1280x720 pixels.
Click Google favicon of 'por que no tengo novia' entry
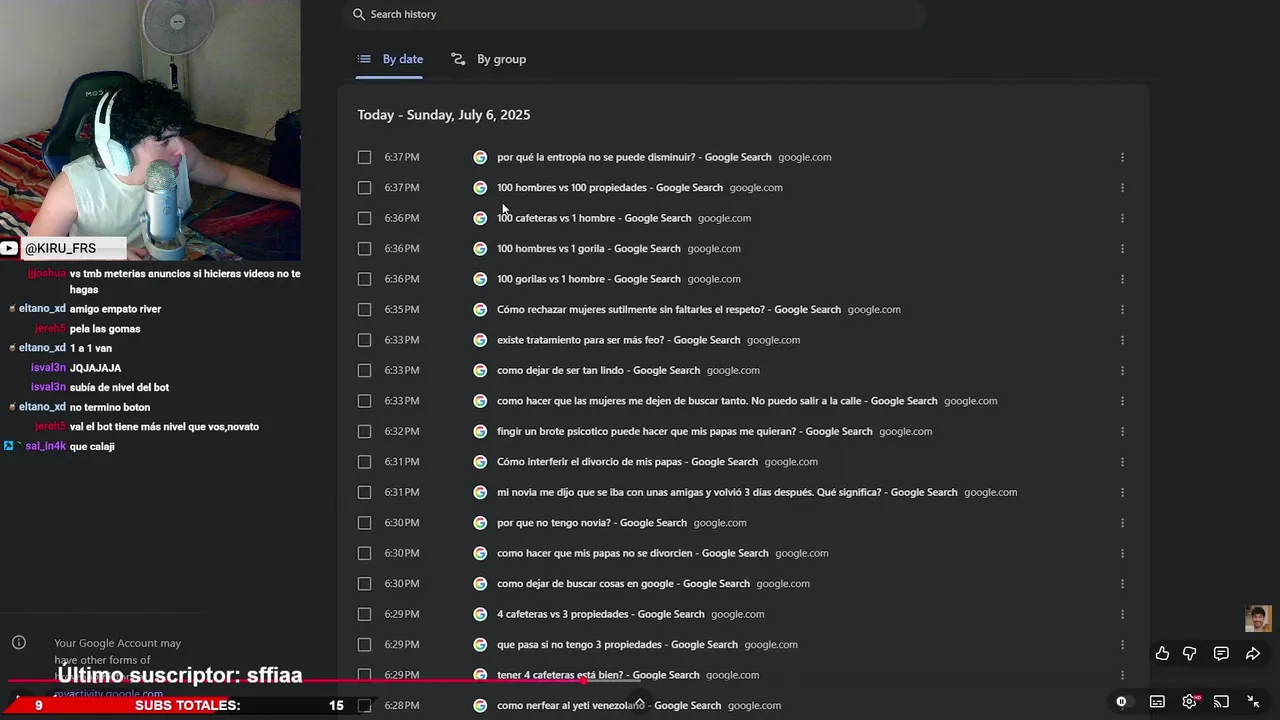tap(480, 523)
